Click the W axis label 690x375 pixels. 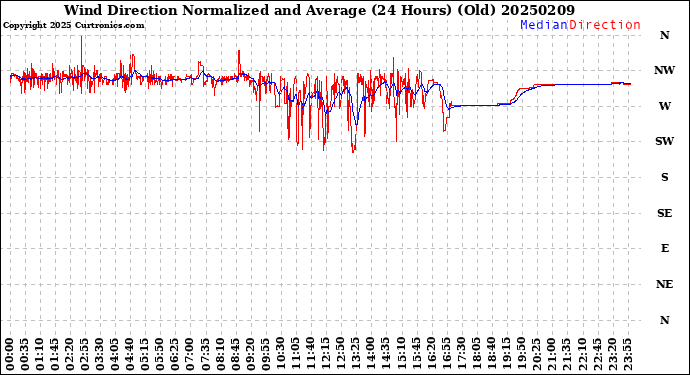coord(664,106)
